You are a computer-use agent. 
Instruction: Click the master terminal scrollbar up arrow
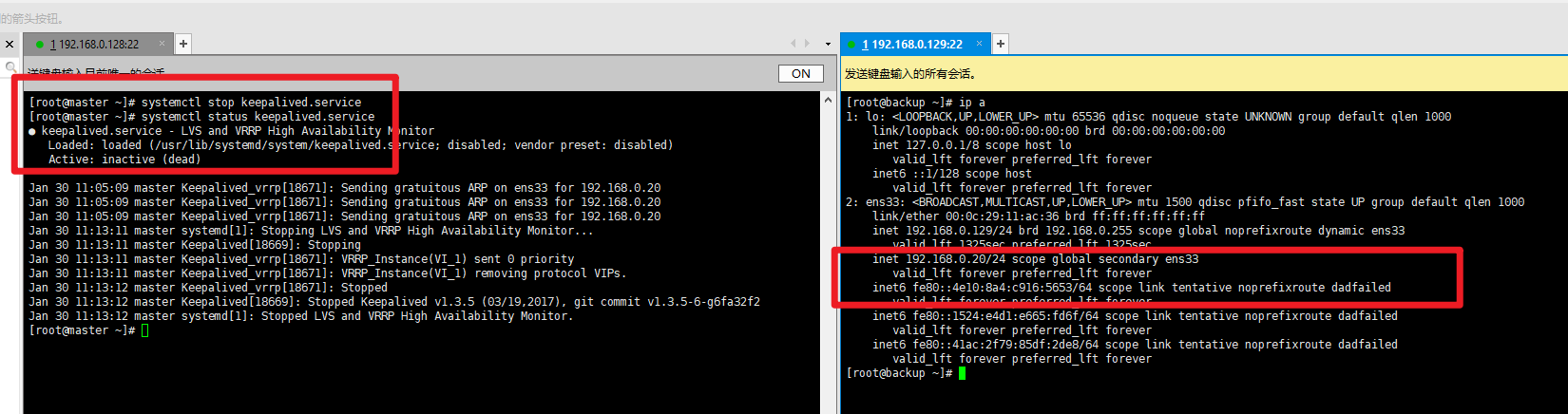point(828,100)
